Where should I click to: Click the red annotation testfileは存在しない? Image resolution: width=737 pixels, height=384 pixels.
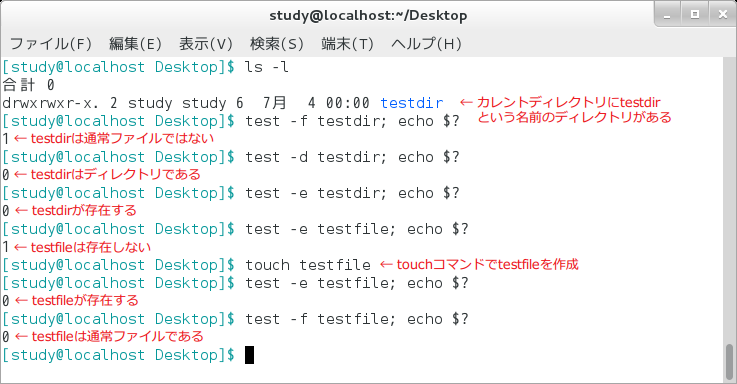(x=91, y=247)
